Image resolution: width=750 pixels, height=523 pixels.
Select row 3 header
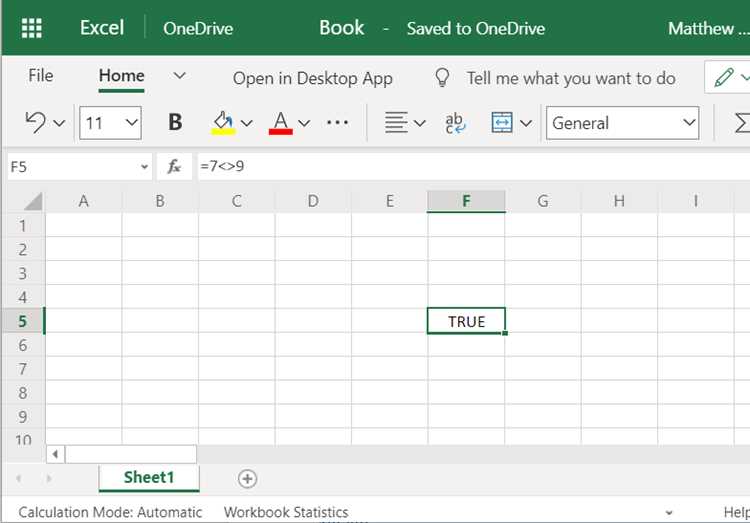tap(23, 273)
